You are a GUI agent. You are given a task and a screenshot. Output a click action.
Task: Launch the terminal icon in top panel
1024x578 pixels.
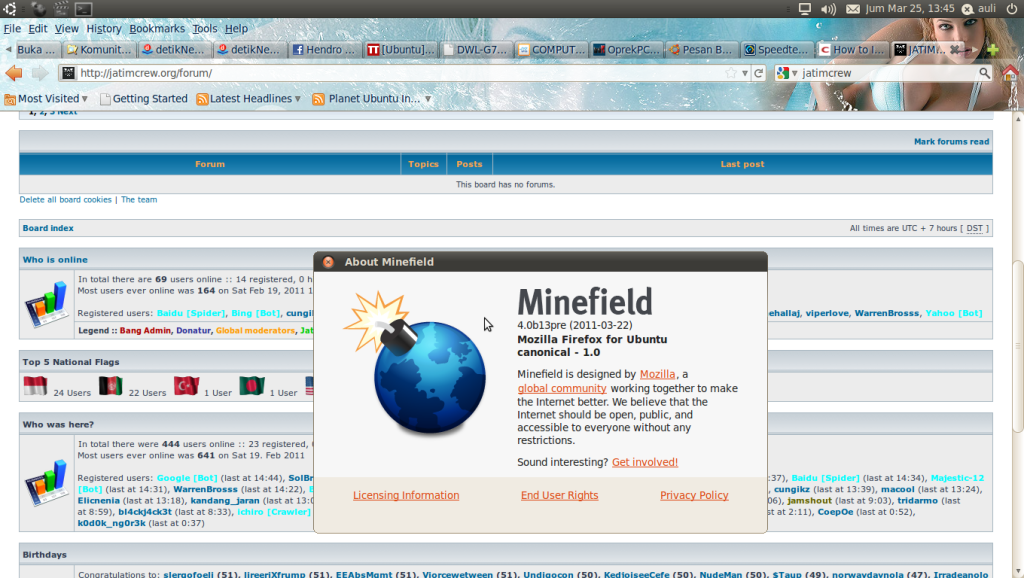[x=84, y=9]
